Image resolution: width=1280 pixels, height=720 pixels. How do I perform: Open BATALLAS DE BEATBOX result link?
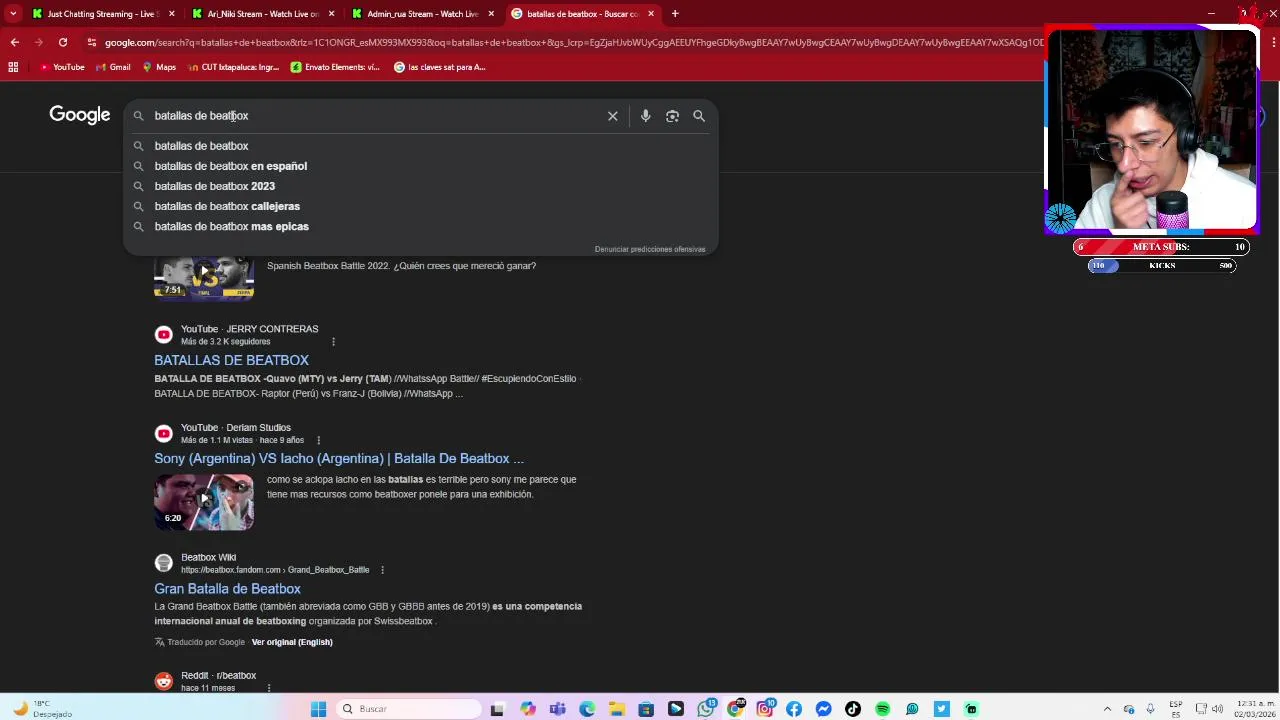coord(232,360)
